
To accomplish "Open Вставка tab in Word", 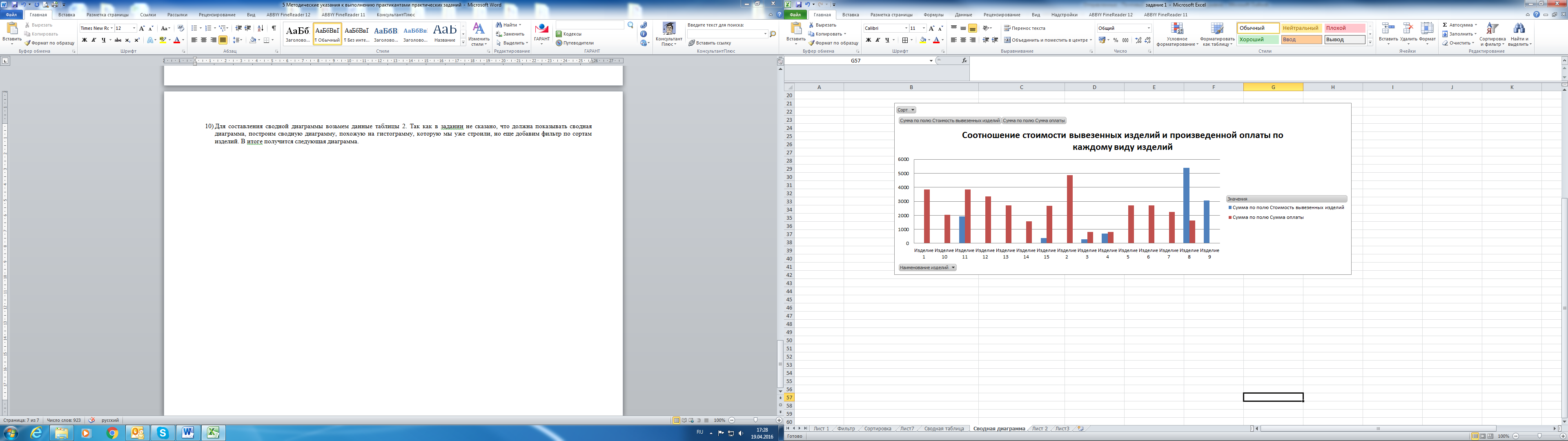I will pyautogui.click(x=67, y=15).
